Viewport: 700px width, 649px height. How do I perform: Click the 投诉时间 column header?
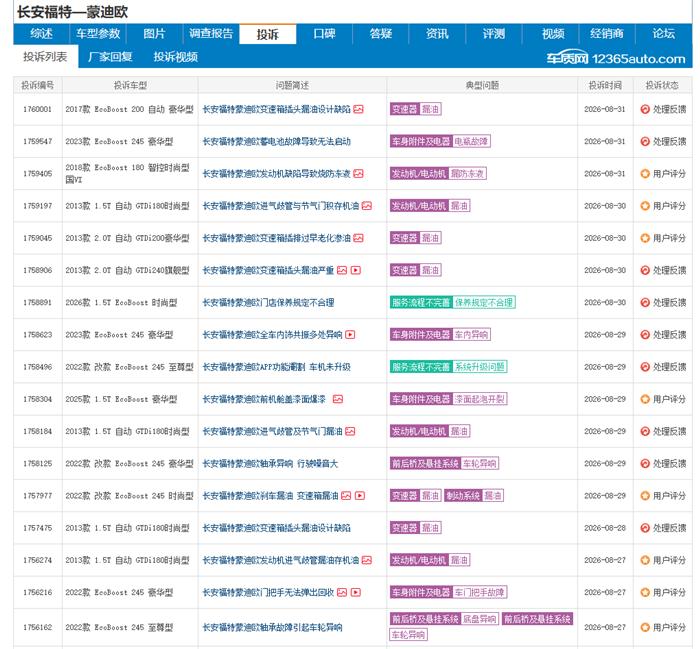point(605,85)
